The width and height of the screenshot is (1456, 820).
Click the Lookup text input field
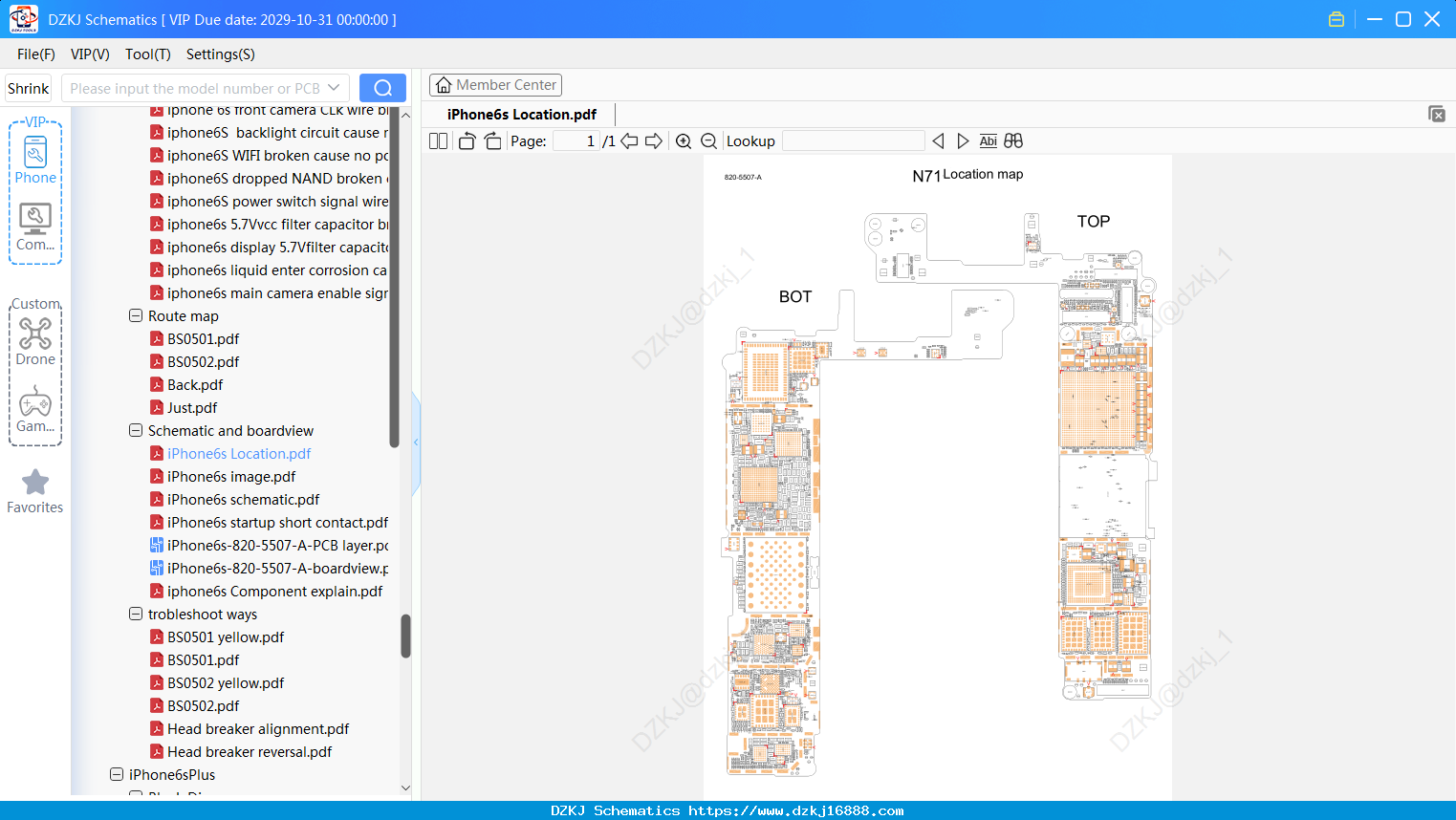854,141
